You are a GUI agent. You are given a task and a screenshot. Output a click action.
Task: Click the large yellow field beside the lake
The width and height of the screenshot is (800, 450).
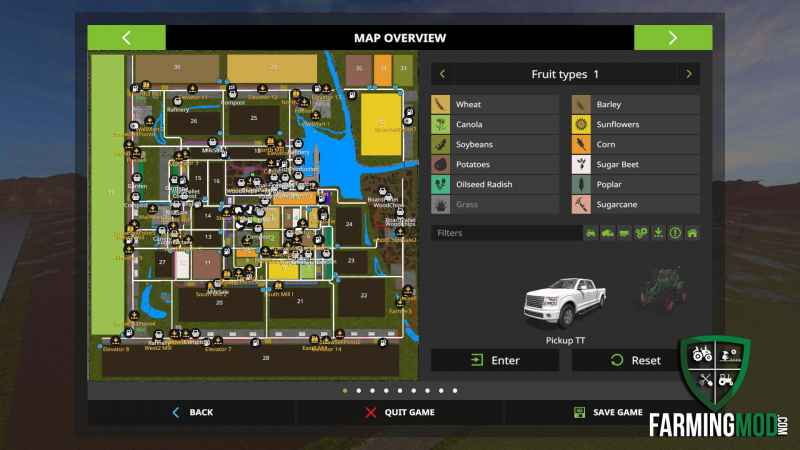[381, 124]
